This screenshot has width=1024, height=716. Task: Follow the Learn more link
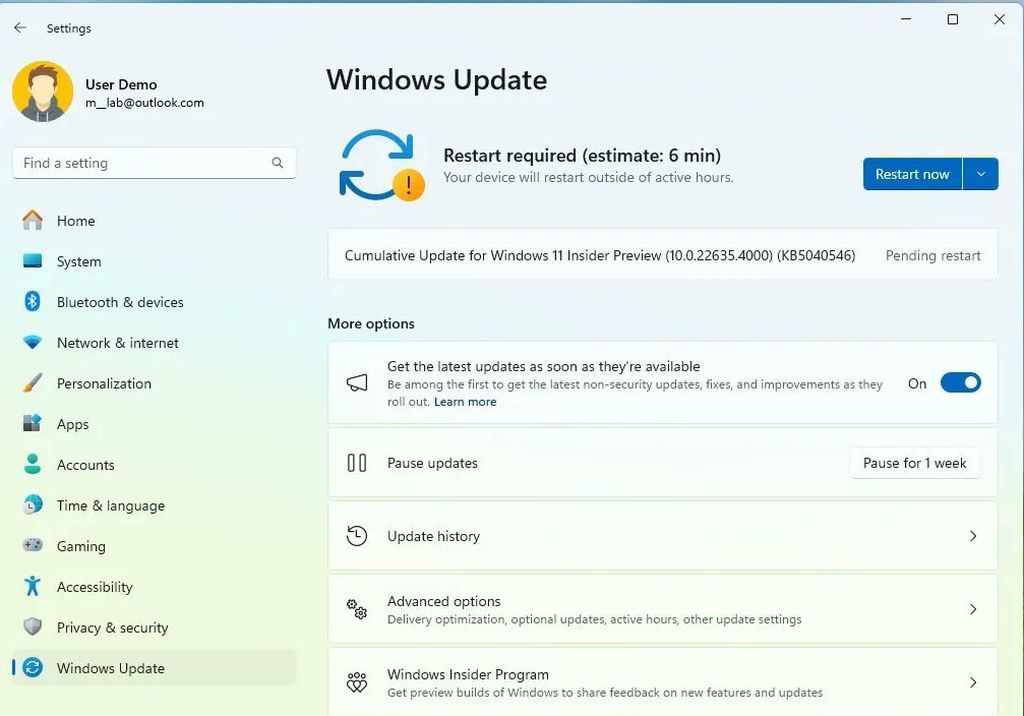[x=465, y=402]
